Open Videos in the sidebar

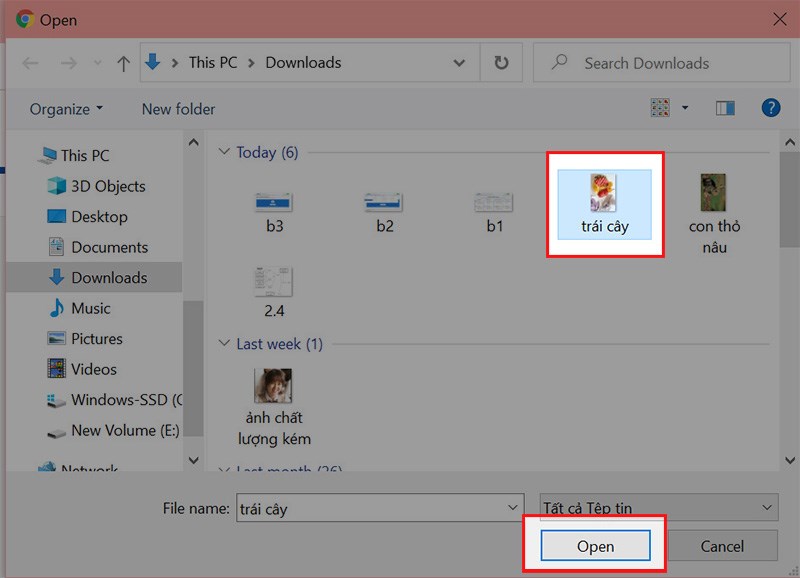click(x=82, y=369)
